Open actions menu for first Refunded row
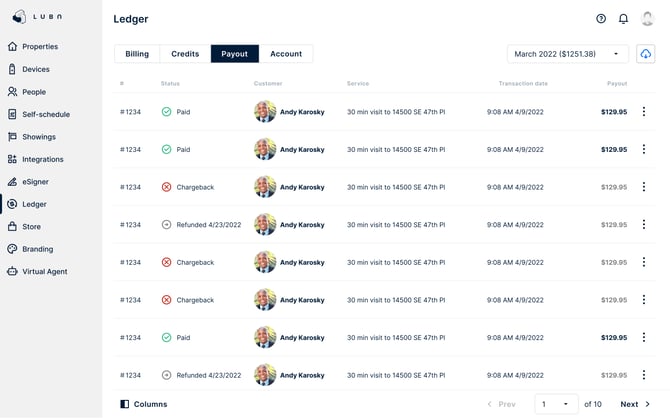This screenshot has height=418, width=670. pyautogui.click(x=644, y=224)
